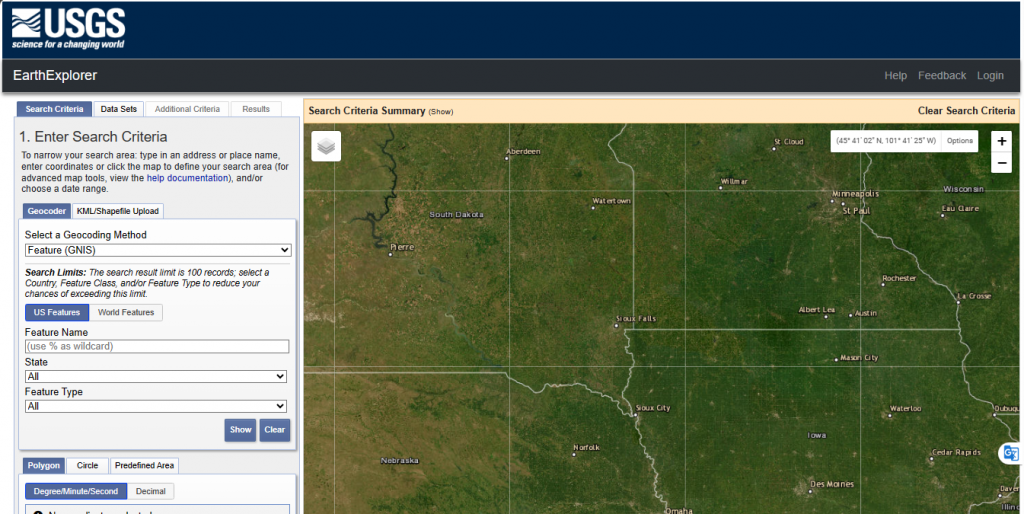The height and width of the screenshot is (514, 1024).
Task: Open the help documentation link
Action: coord(187,178)
